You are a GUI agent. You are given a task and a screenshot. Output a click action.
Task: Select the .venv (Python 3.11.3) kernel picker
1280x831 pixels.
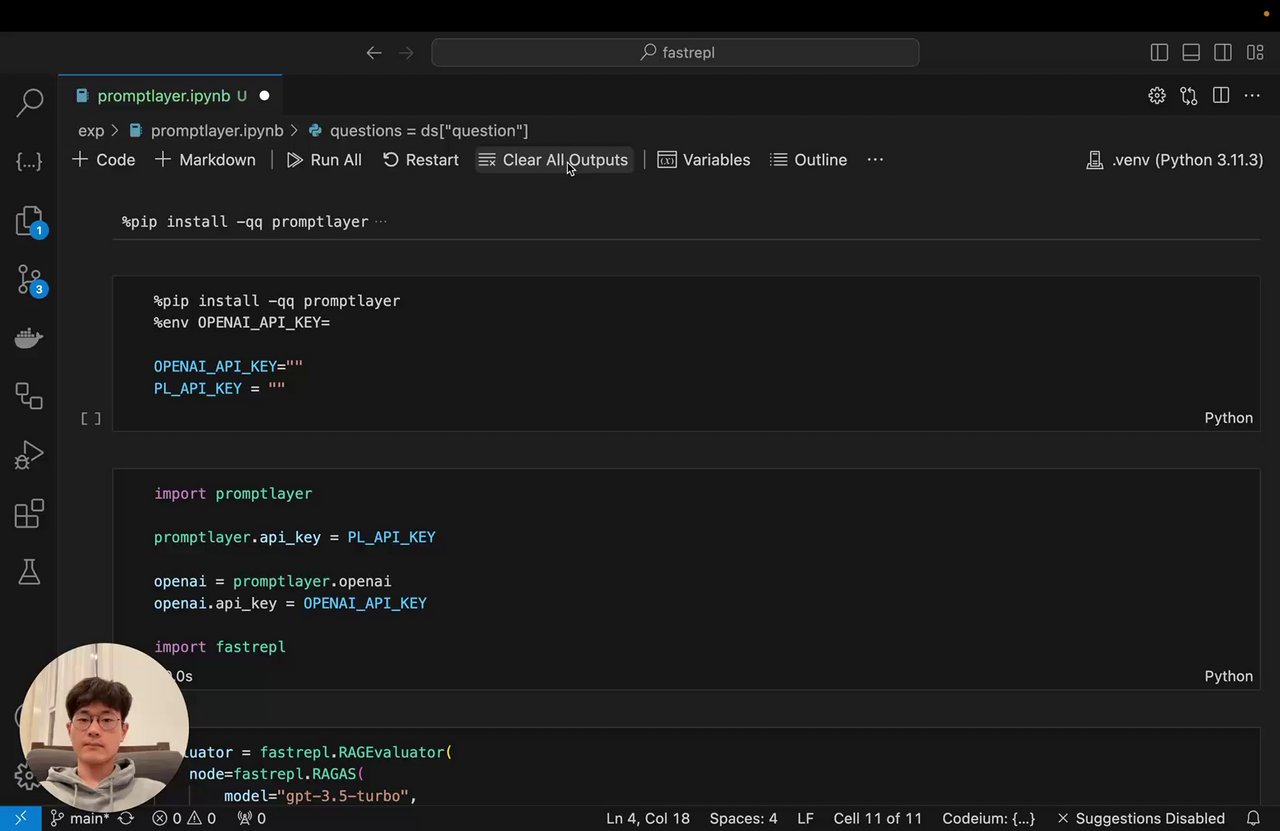(1174, 160)
